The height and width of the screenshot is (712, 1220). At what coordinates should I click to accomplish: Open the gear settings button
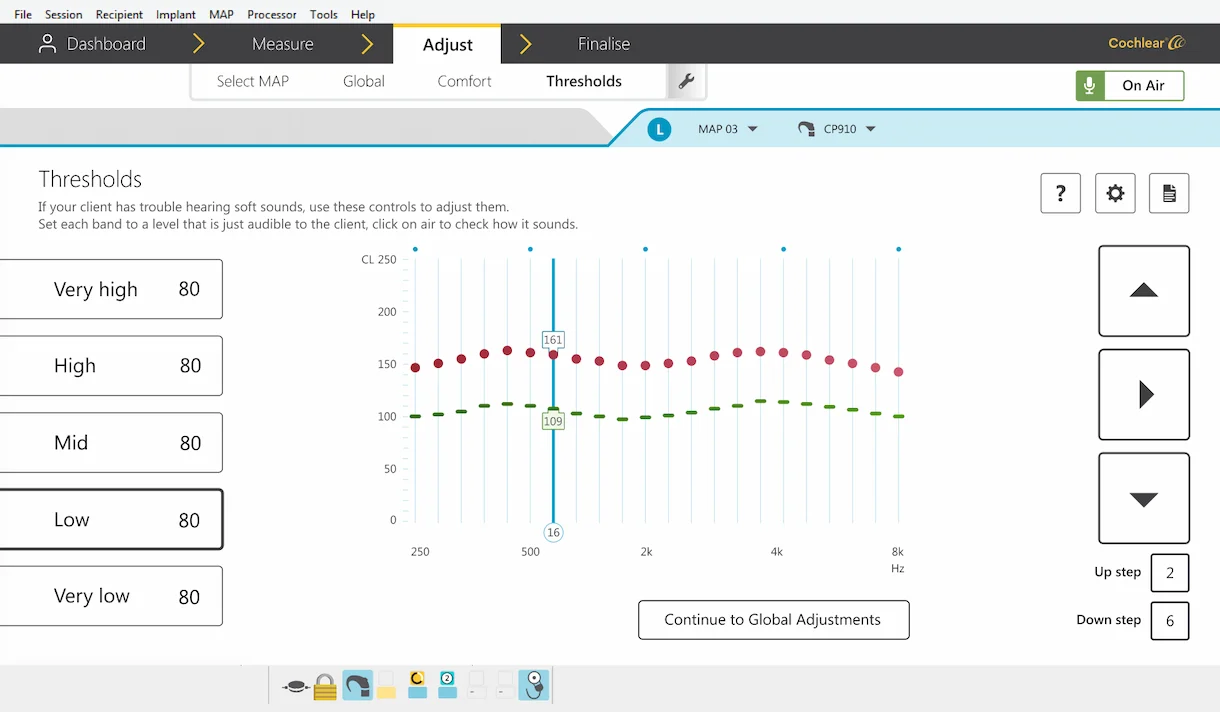coord(1115,193)
